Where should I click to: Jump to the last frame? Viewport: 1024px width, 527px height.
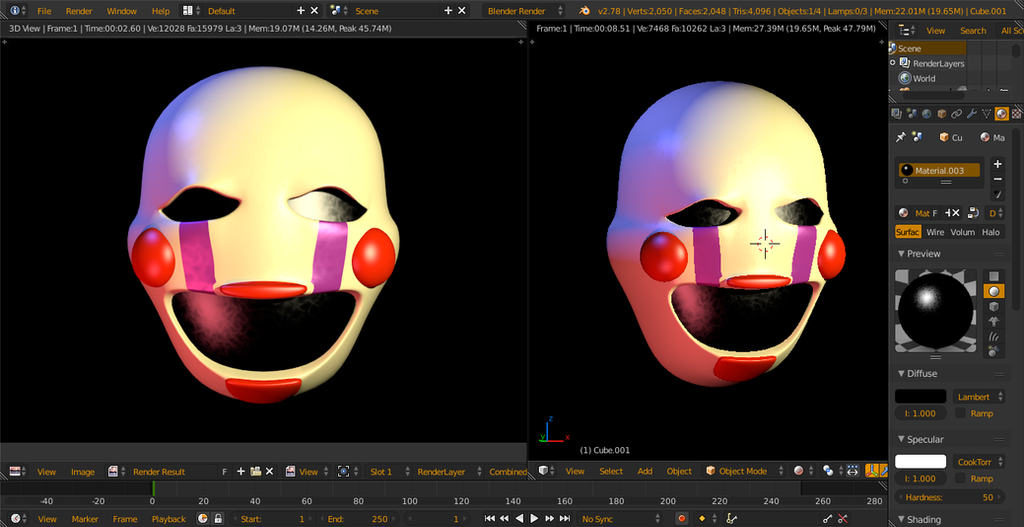[x=565, y=519]
